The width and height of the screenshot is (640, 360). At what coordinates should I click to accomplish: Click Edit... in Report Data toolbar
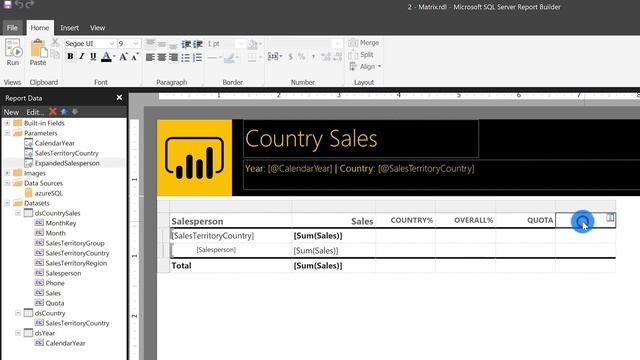[x=35, y=112]
